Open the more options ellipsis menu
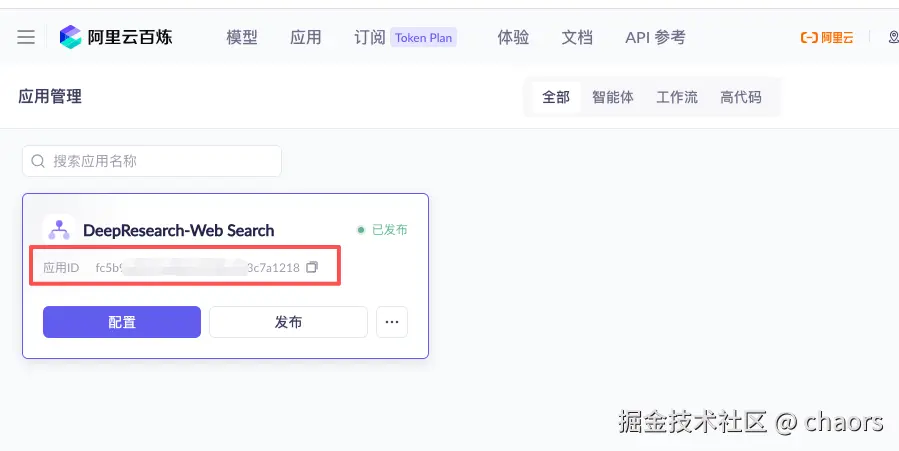 392,322
